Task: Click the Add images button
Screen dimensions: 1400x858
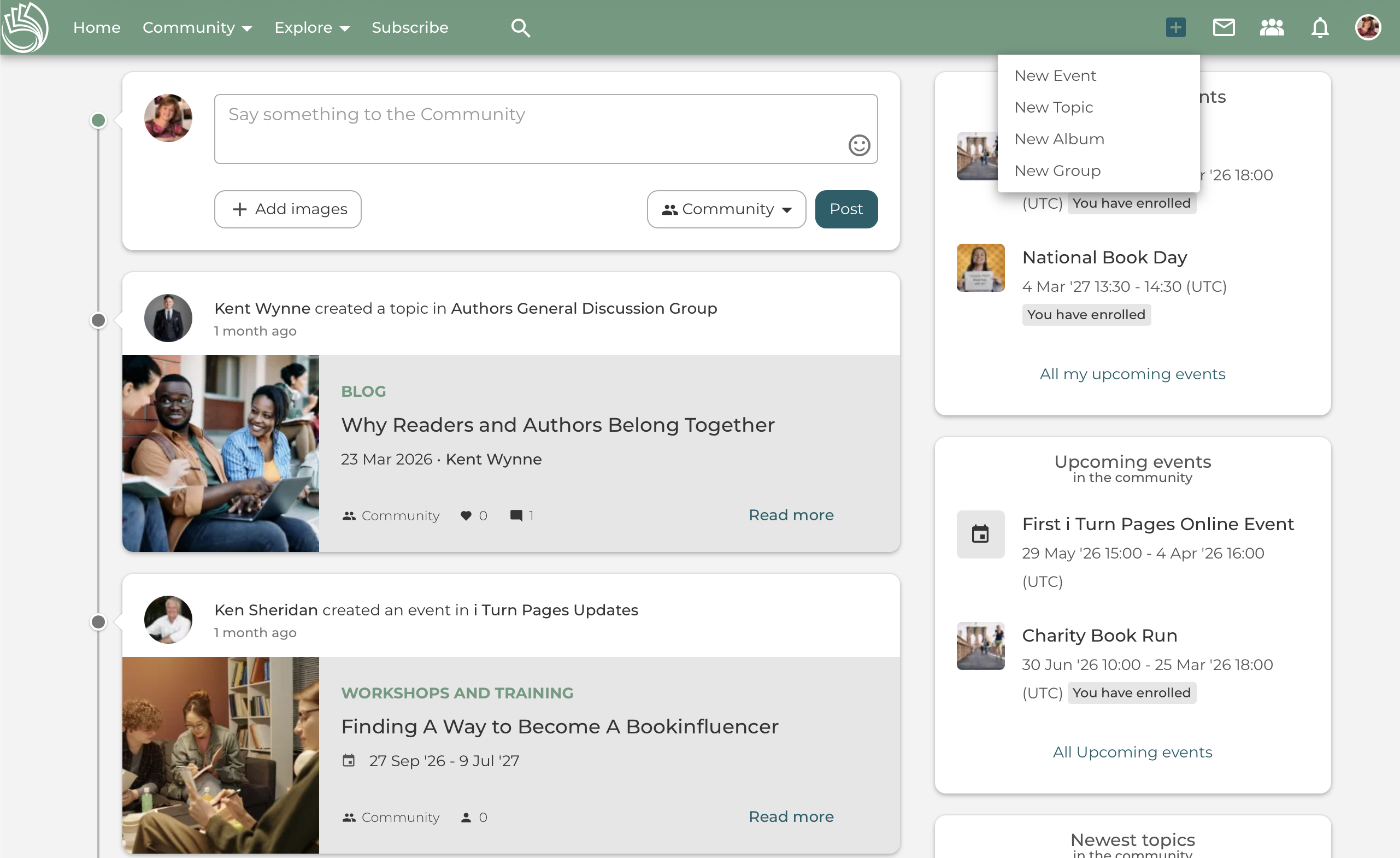Action: (x=287, y=209)
